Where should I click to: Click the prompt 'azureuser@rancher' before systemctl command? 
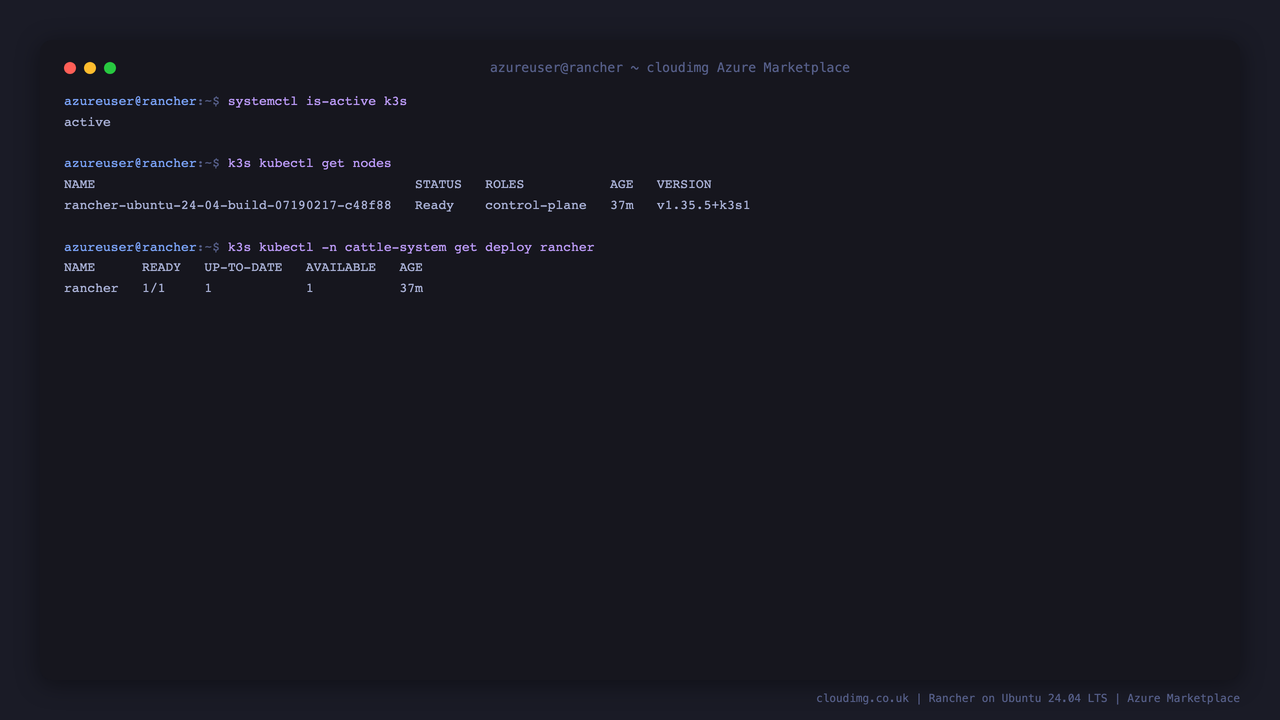(x=130, y=101)
